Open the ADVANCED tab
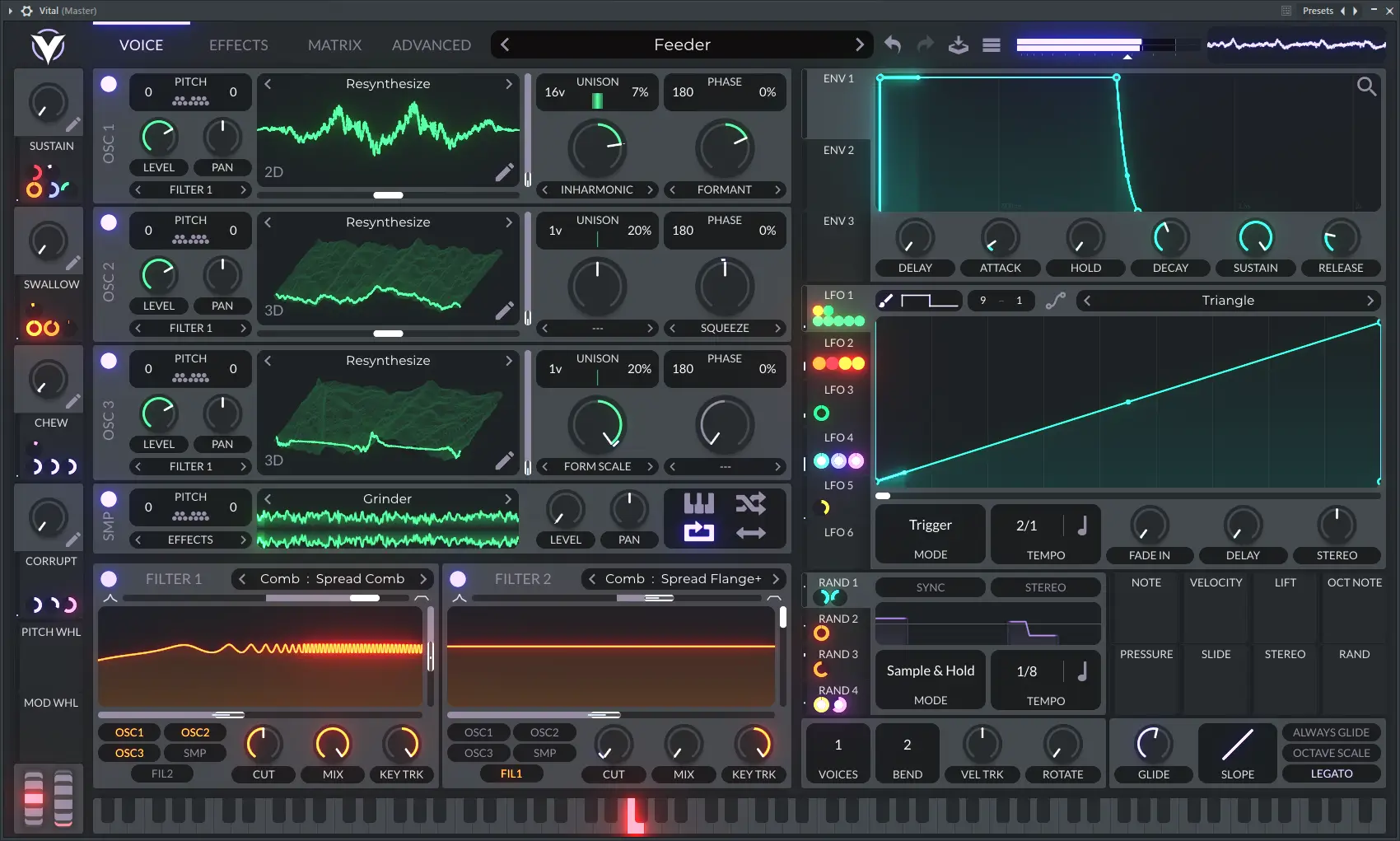The height and width of the screenshot is (841, 1400). point(432,45)
